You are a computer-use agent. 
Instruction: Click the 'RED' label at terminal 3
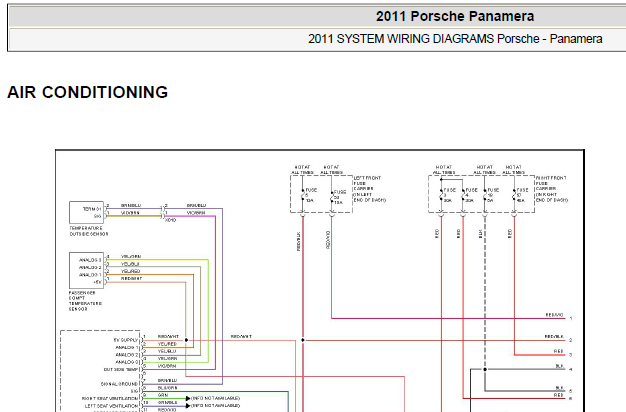coord(559,351)
